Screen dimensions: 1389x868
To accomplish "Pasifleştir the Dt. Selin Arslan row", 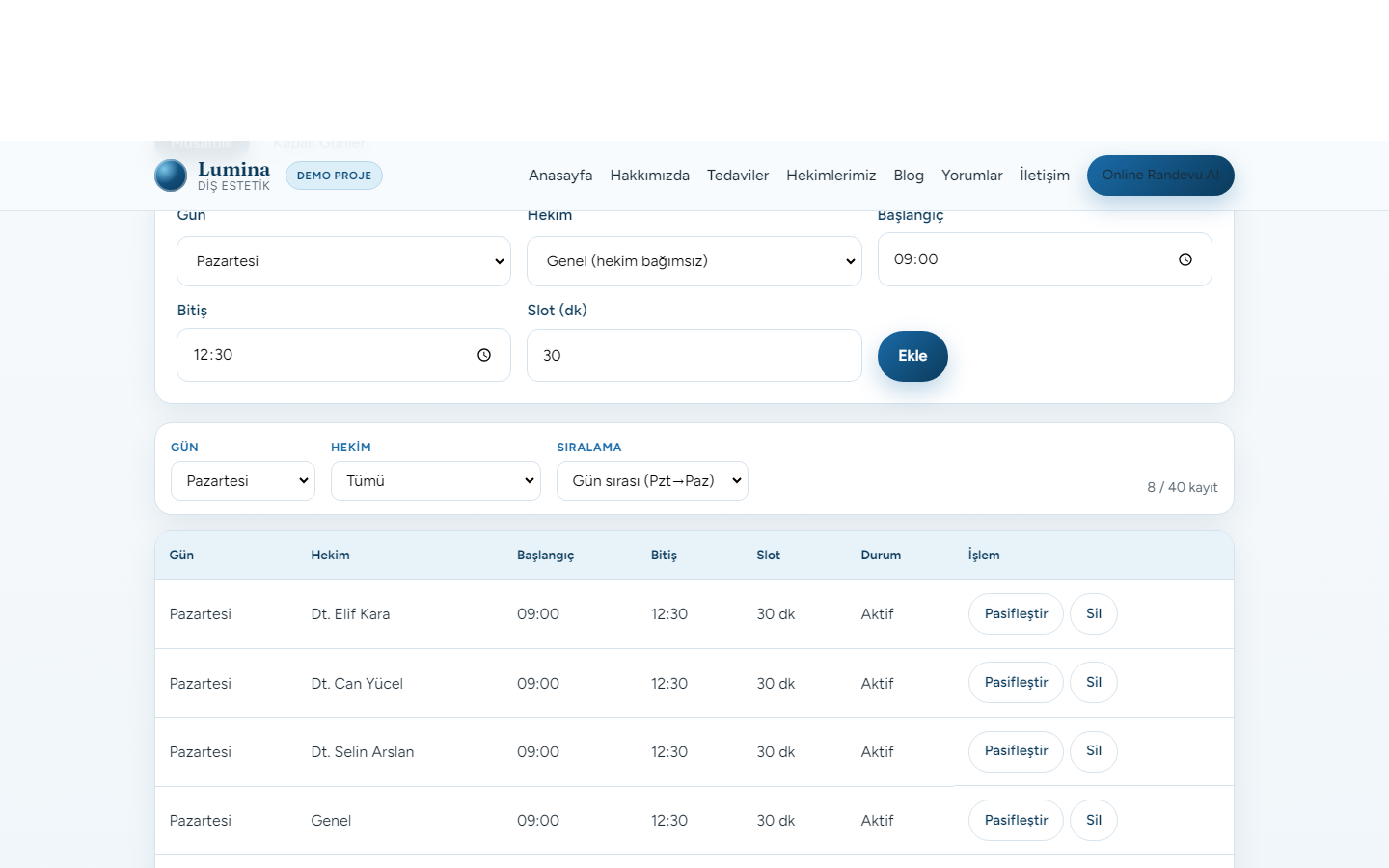I will 1016,751.
